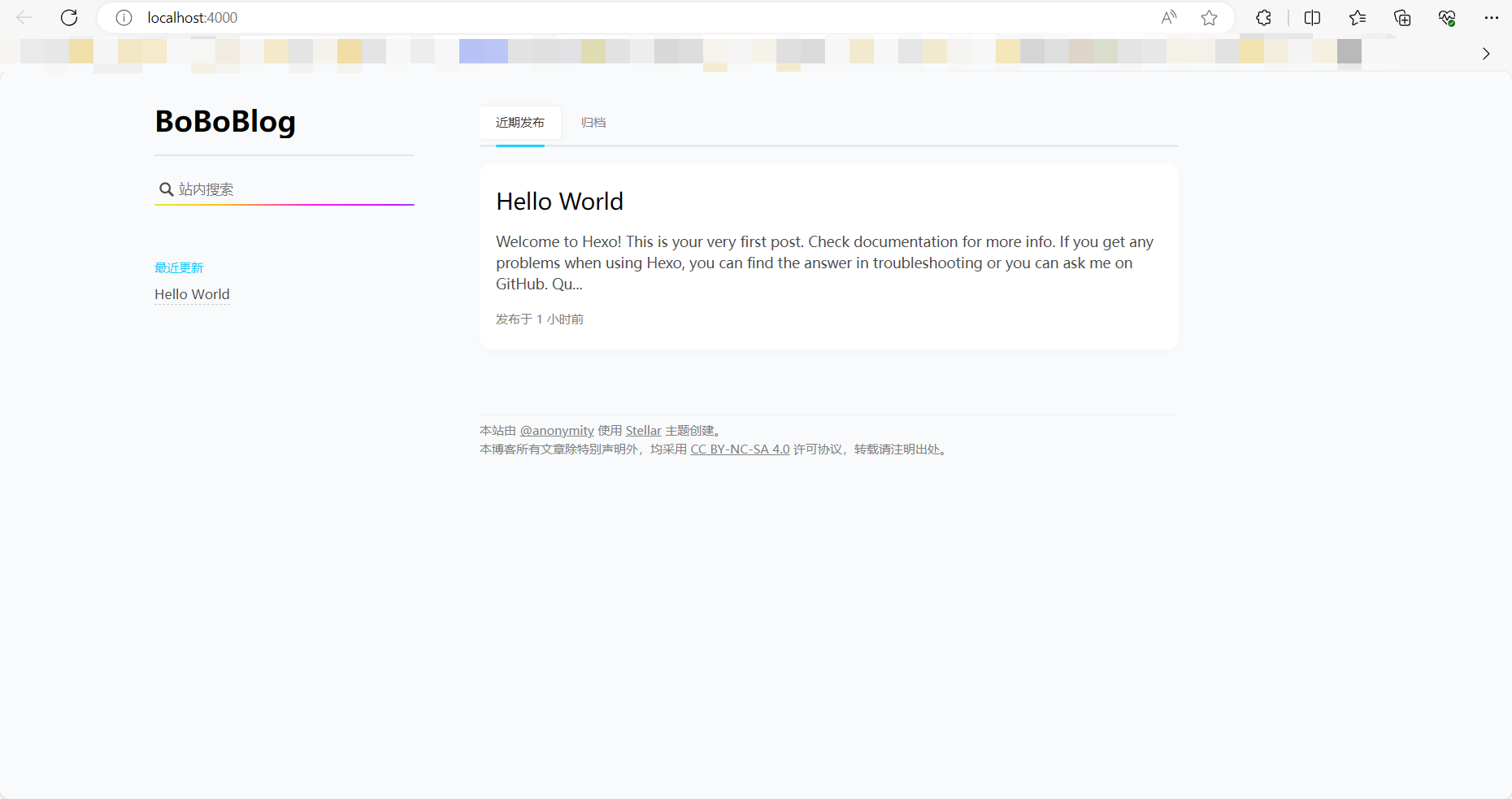This screenshot has width=1512, height=799.
Task: Open the Collections icon
Action: [1402, 18]
